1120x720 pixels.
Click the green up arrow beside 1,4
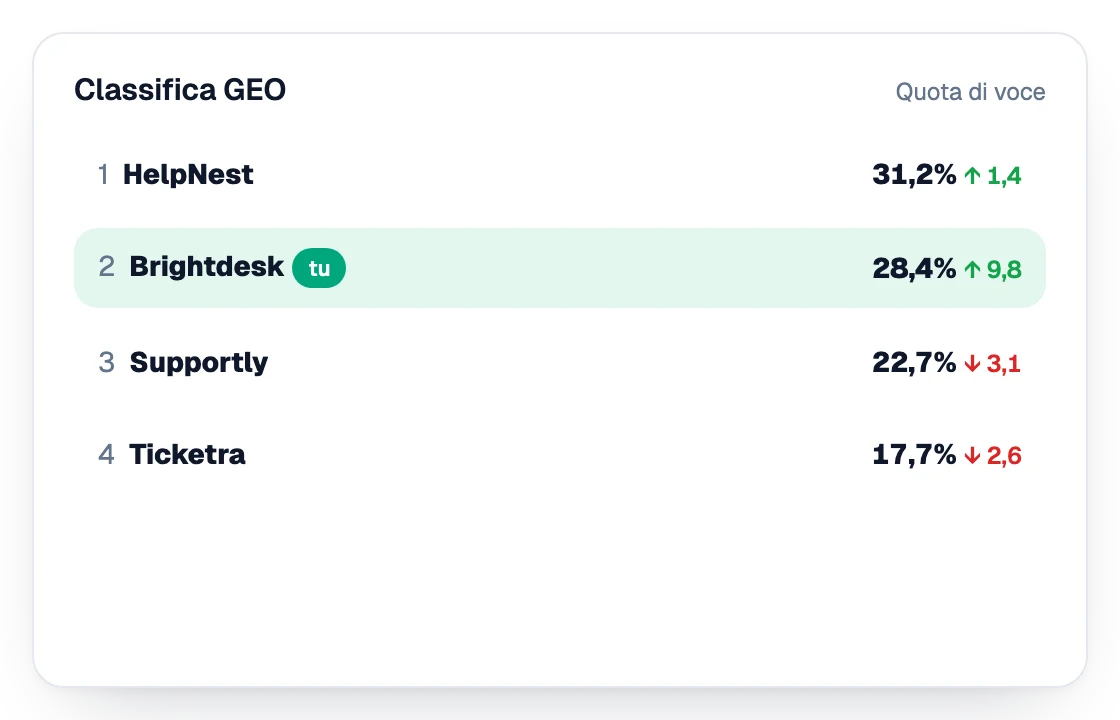pyautogui.click(x=972, y=176)
